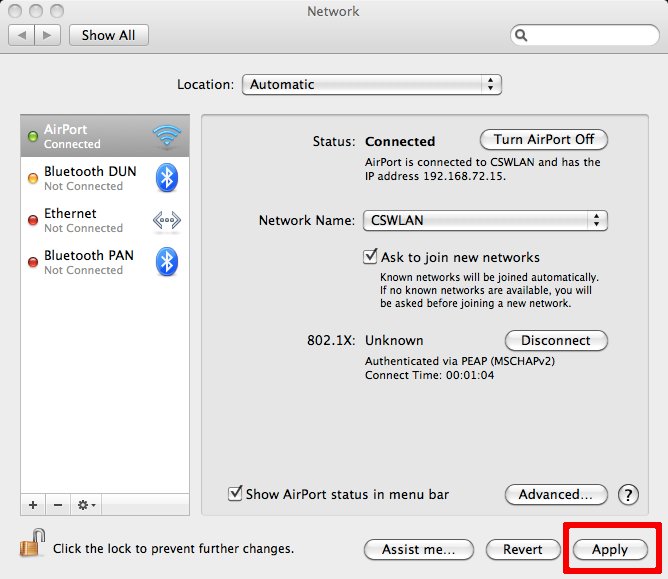The image size is (668, 579).
Task: Open the help question mark button
Action: point(628,495)
